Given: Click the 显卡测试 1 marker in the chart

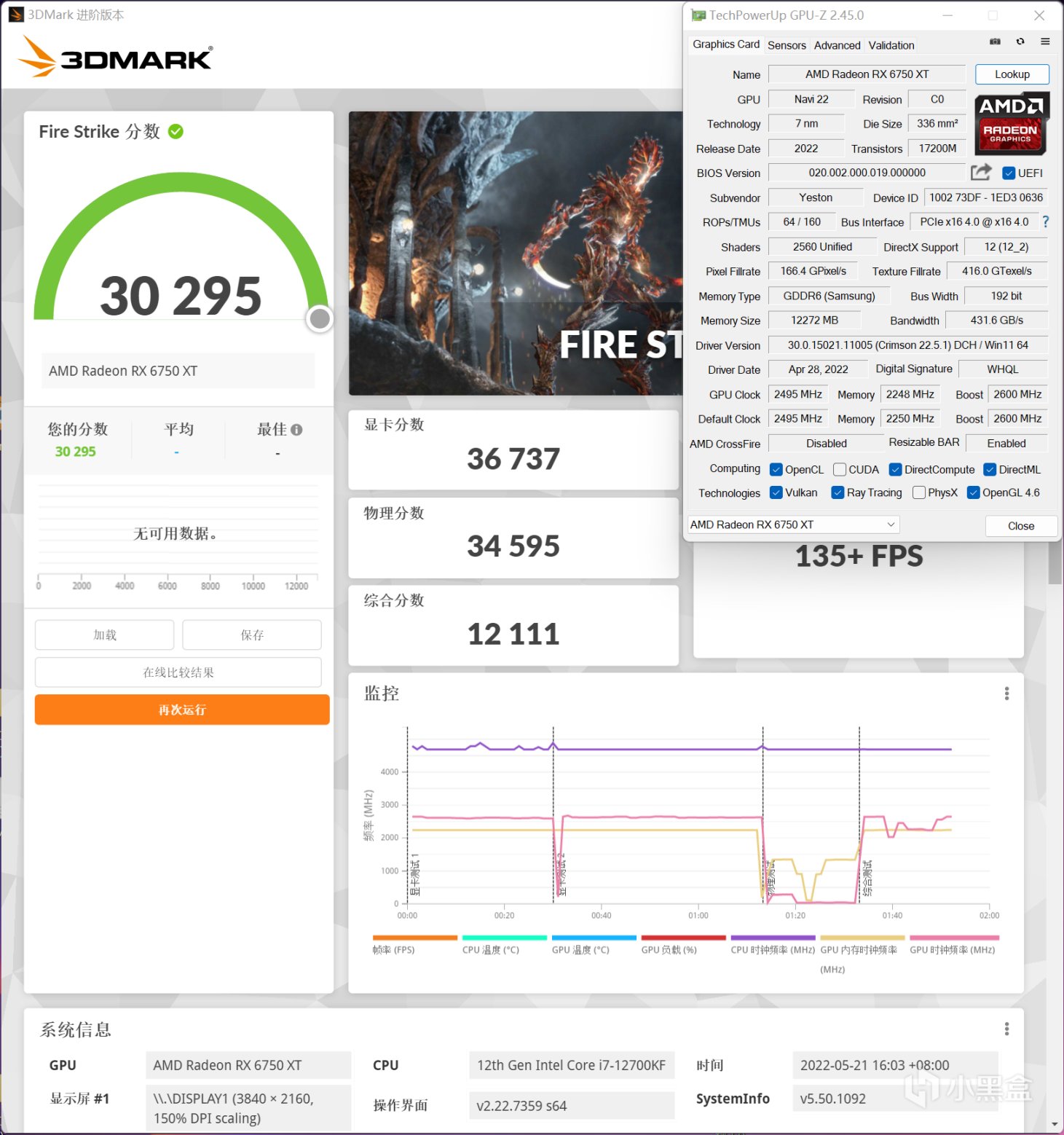Looking at the screenshot, I should 415,874.
